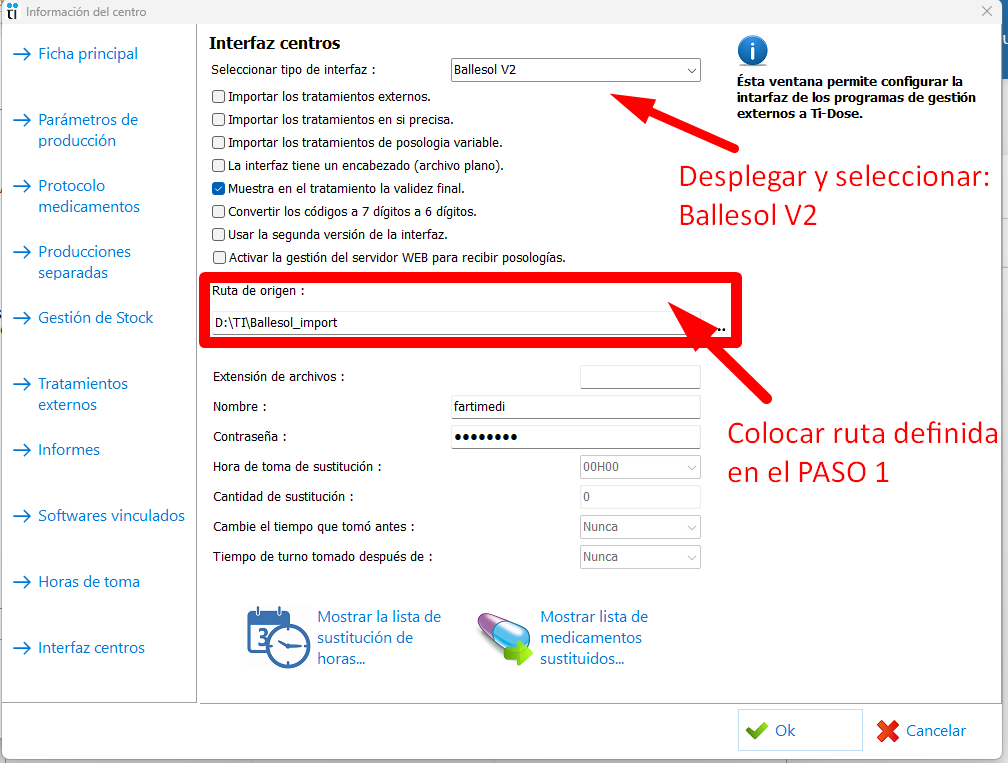Click the Contraseña password field
The image size is (1008, 763).
[x=575, y=437]
